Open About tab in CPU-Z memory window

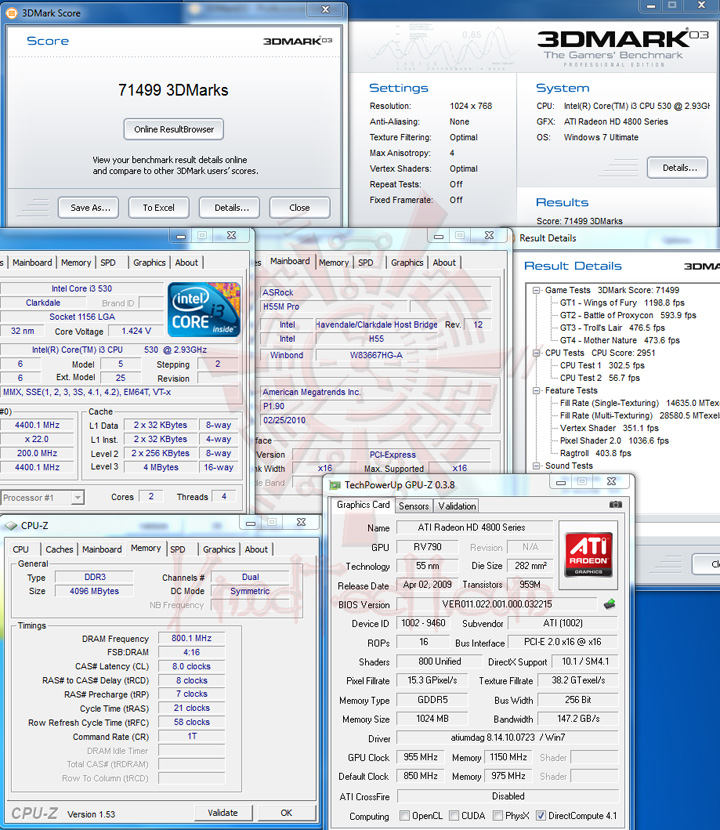tap(256, 549)
